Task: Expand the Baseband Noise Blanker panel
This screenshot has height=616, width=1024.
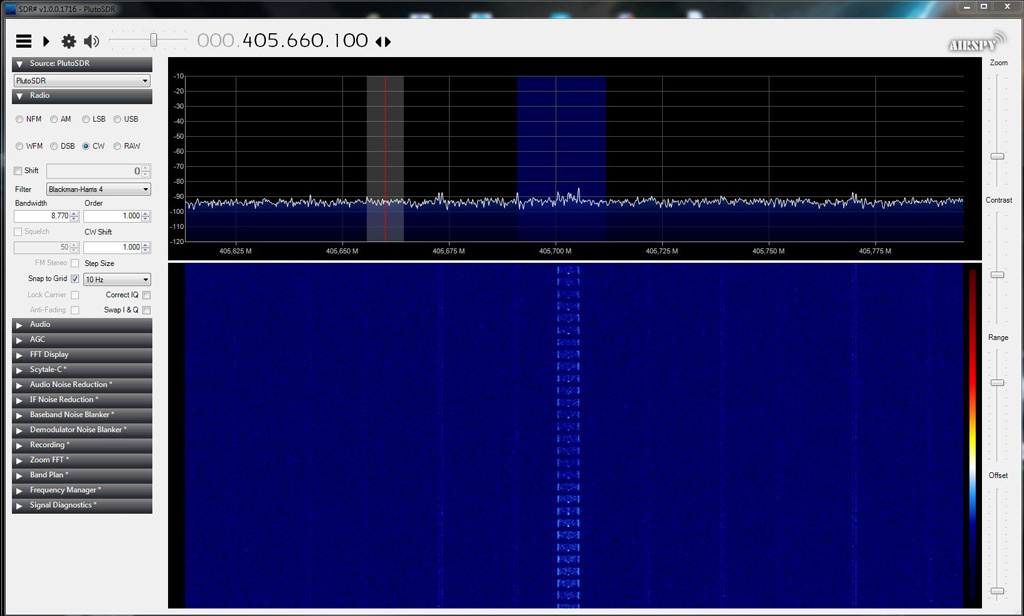Action: click(x=82, y=415)
